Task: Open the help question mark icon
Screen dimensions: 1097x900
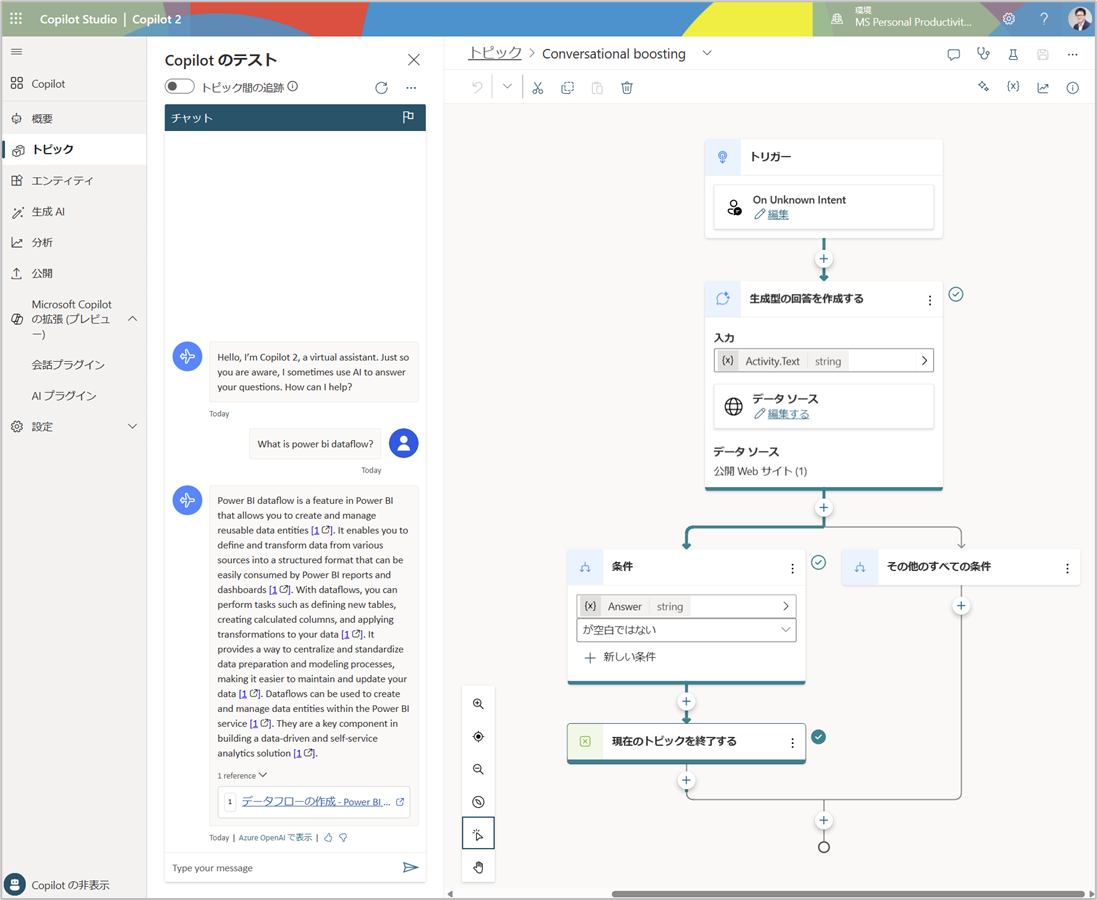Action: click(1044, 19)
